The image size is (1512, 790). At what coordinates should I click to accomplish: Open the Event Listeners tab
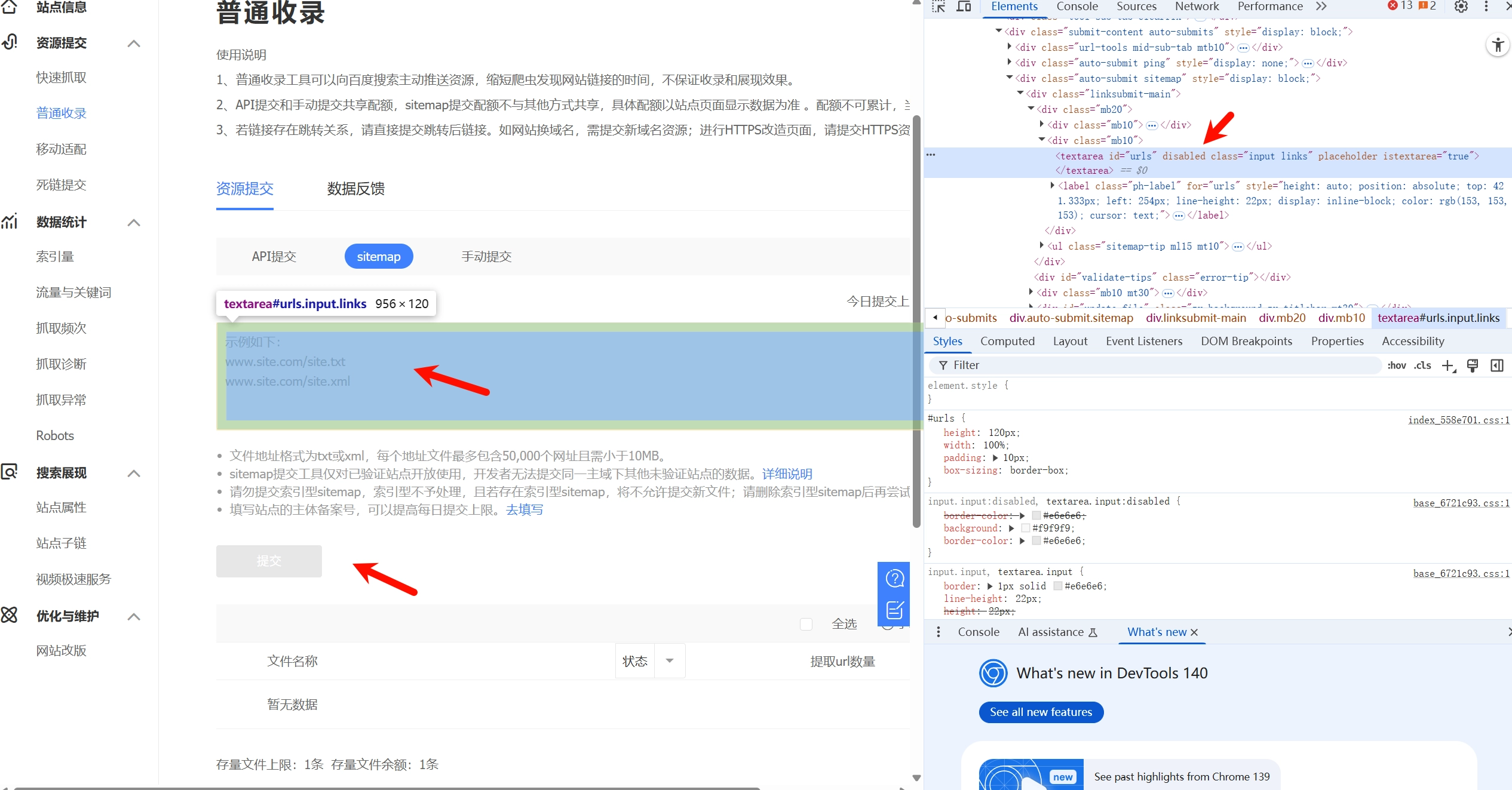coord(1144,341)
